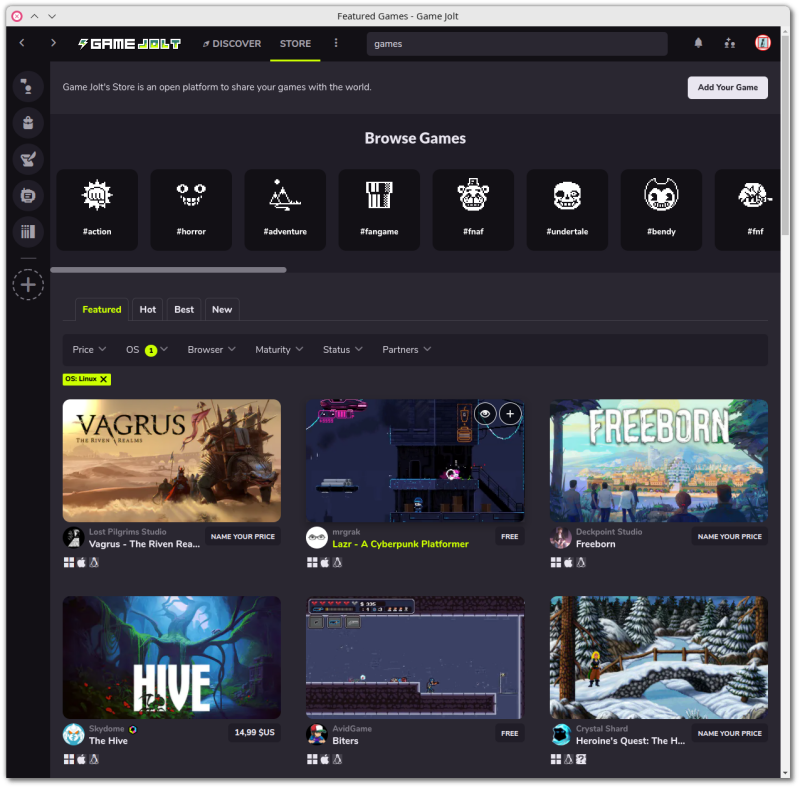
Task: Expand the Partners filter dropdown
Action: click(407, 350)
